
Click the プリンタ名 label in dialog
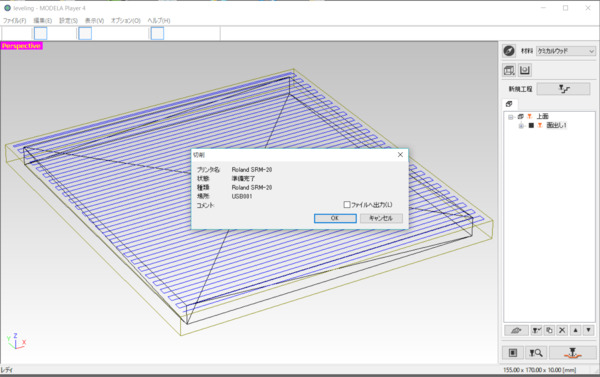(x=208, y=170)
